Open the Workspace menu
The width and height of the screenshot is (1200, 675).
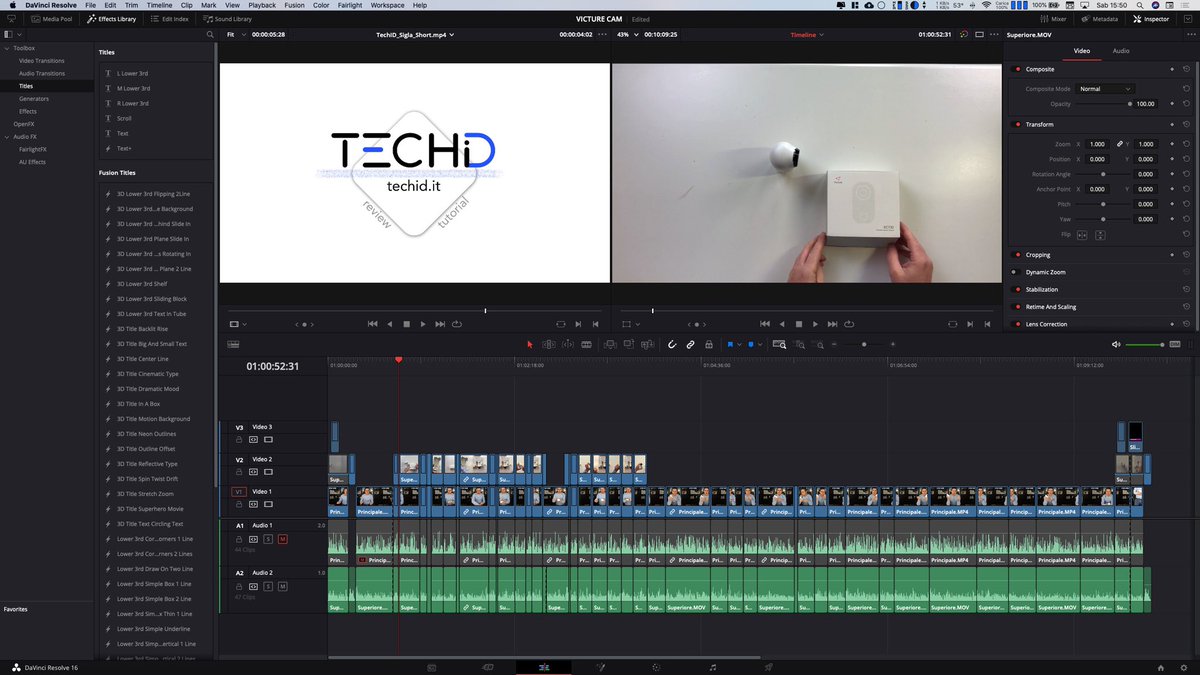[x=388, y=5]
